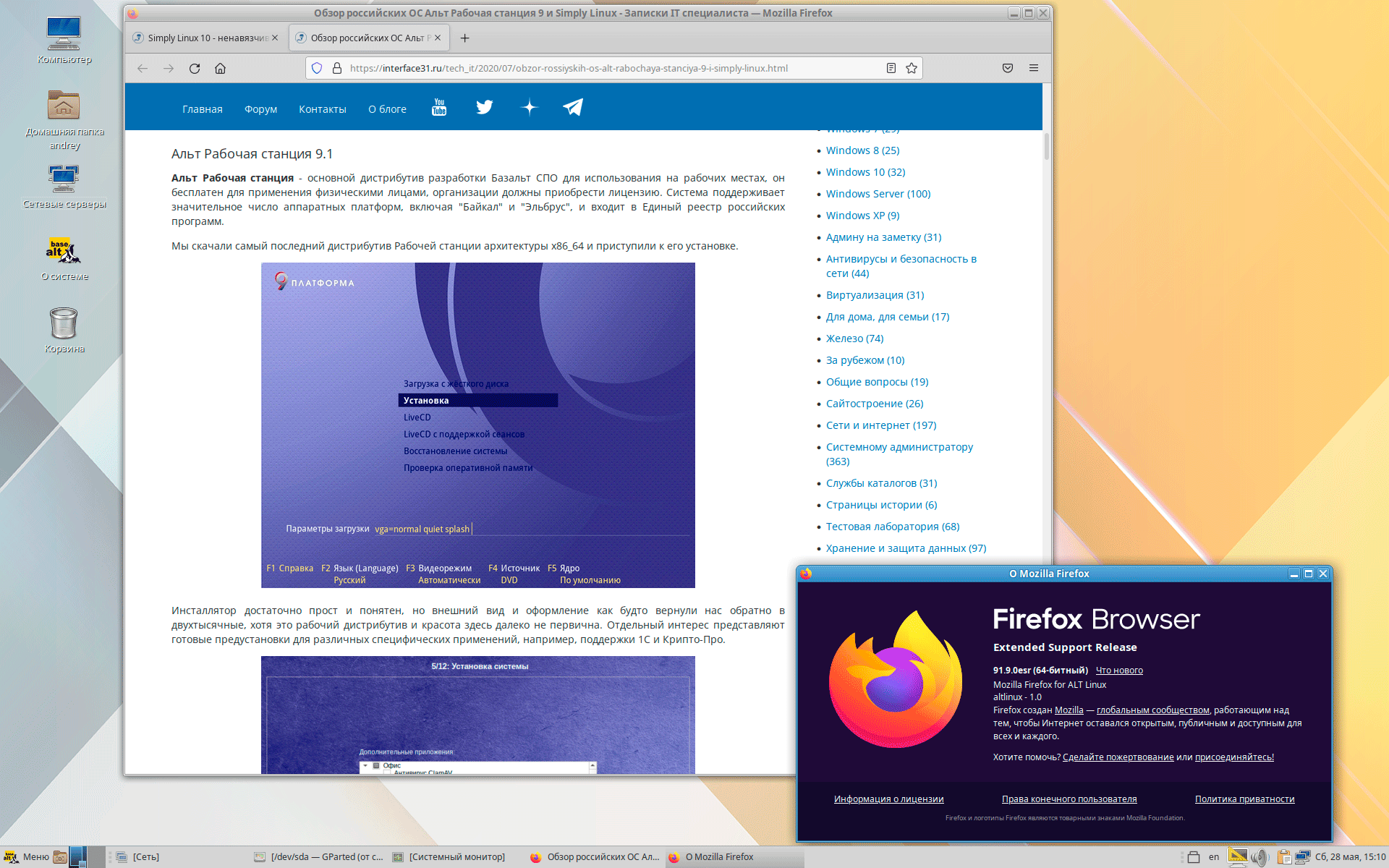Screen dimensions: 1389x868
Task: Open Firefox hamburger application menu
Action: (1034, 69)
